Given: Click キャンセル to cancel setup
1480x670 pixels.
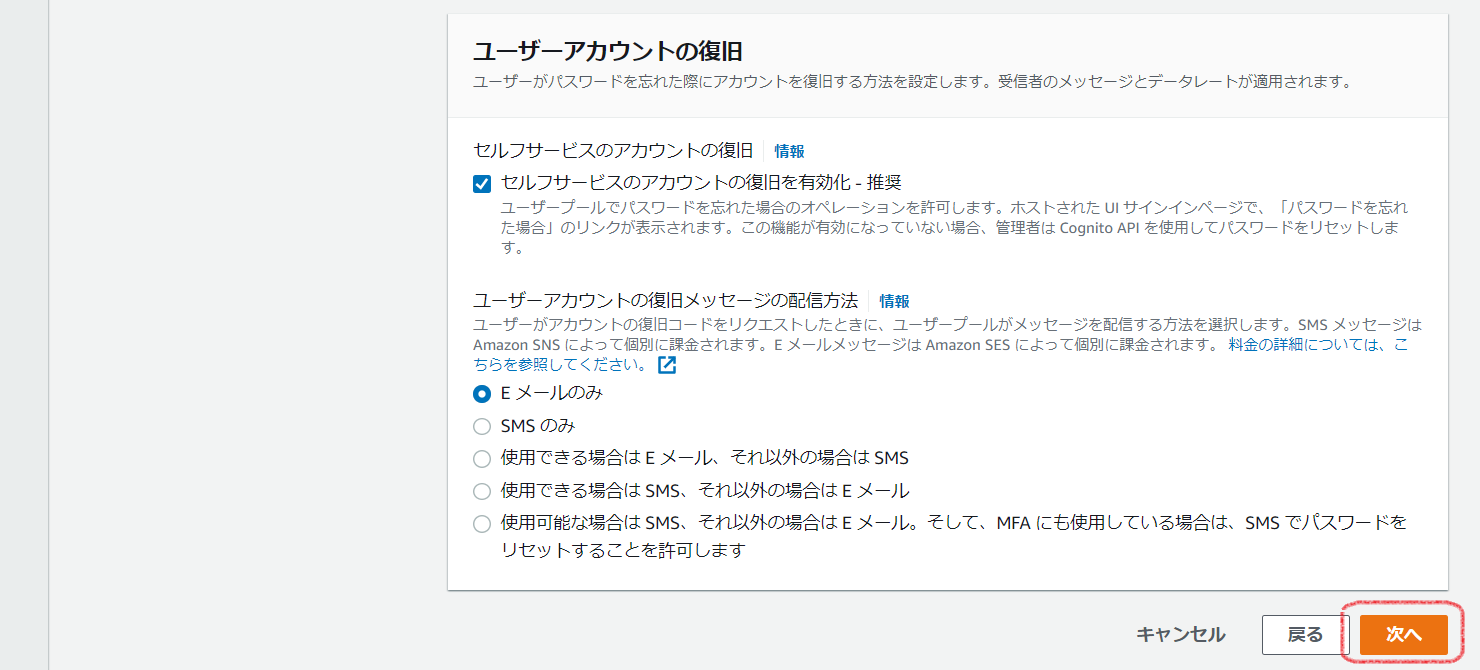Looking at the screenshot, I should pos(1181,634).
